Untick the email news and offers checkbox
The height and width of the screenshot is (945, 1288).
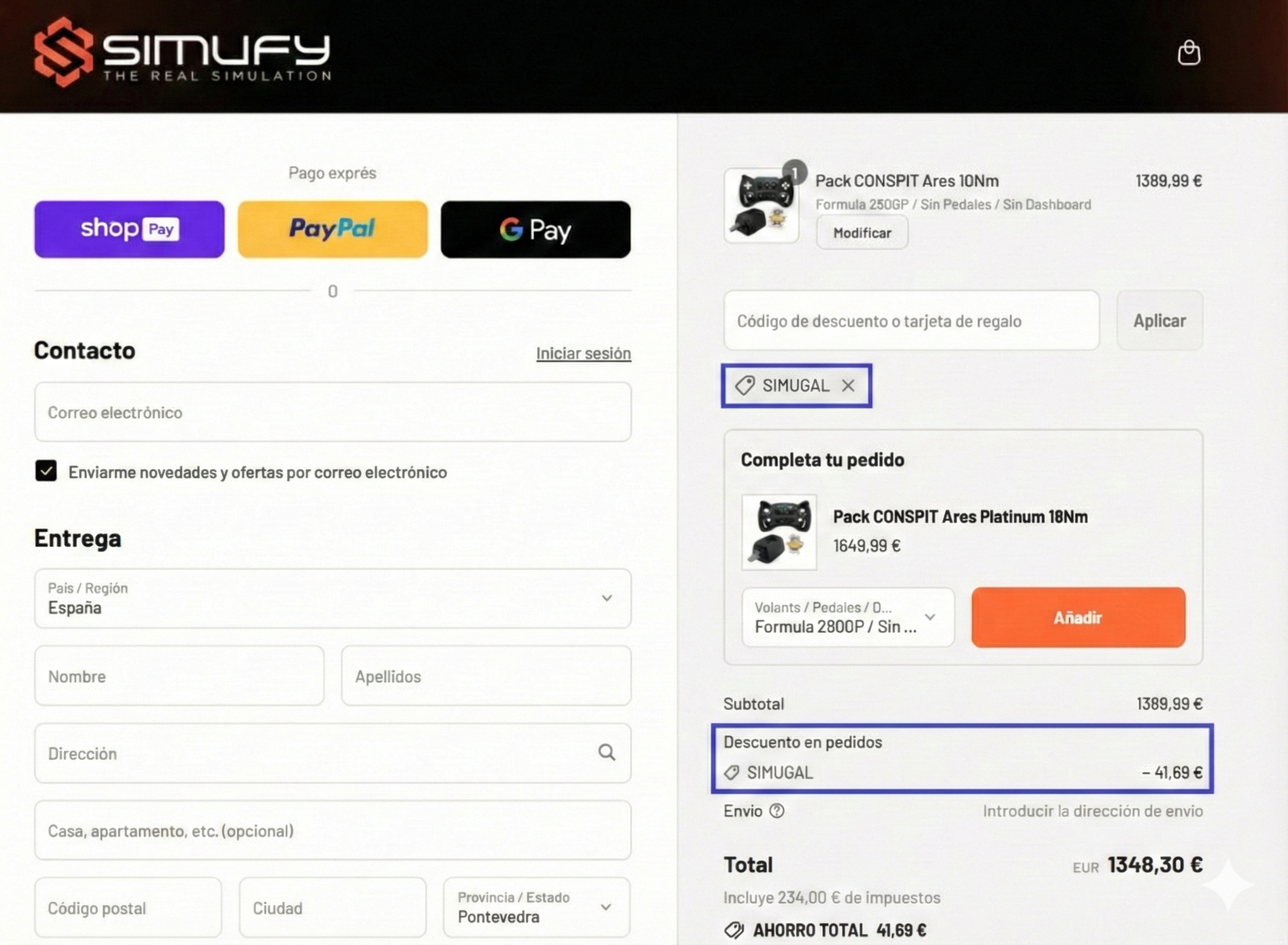point(46,471)
